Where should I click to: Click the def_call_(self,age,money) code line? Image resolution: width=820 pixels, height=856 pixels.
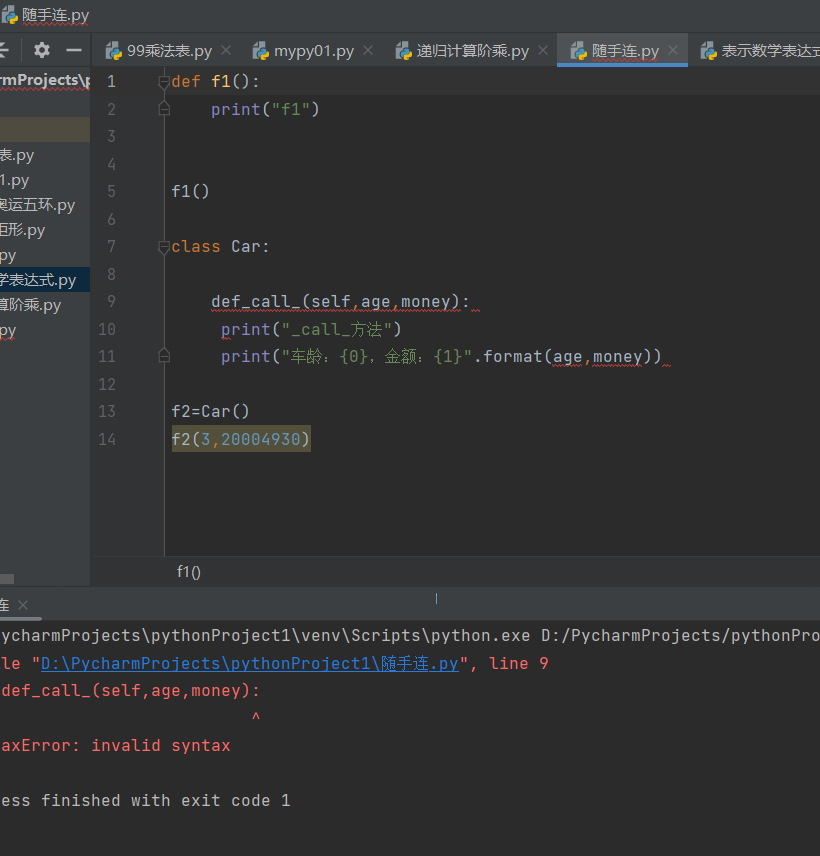340,301
